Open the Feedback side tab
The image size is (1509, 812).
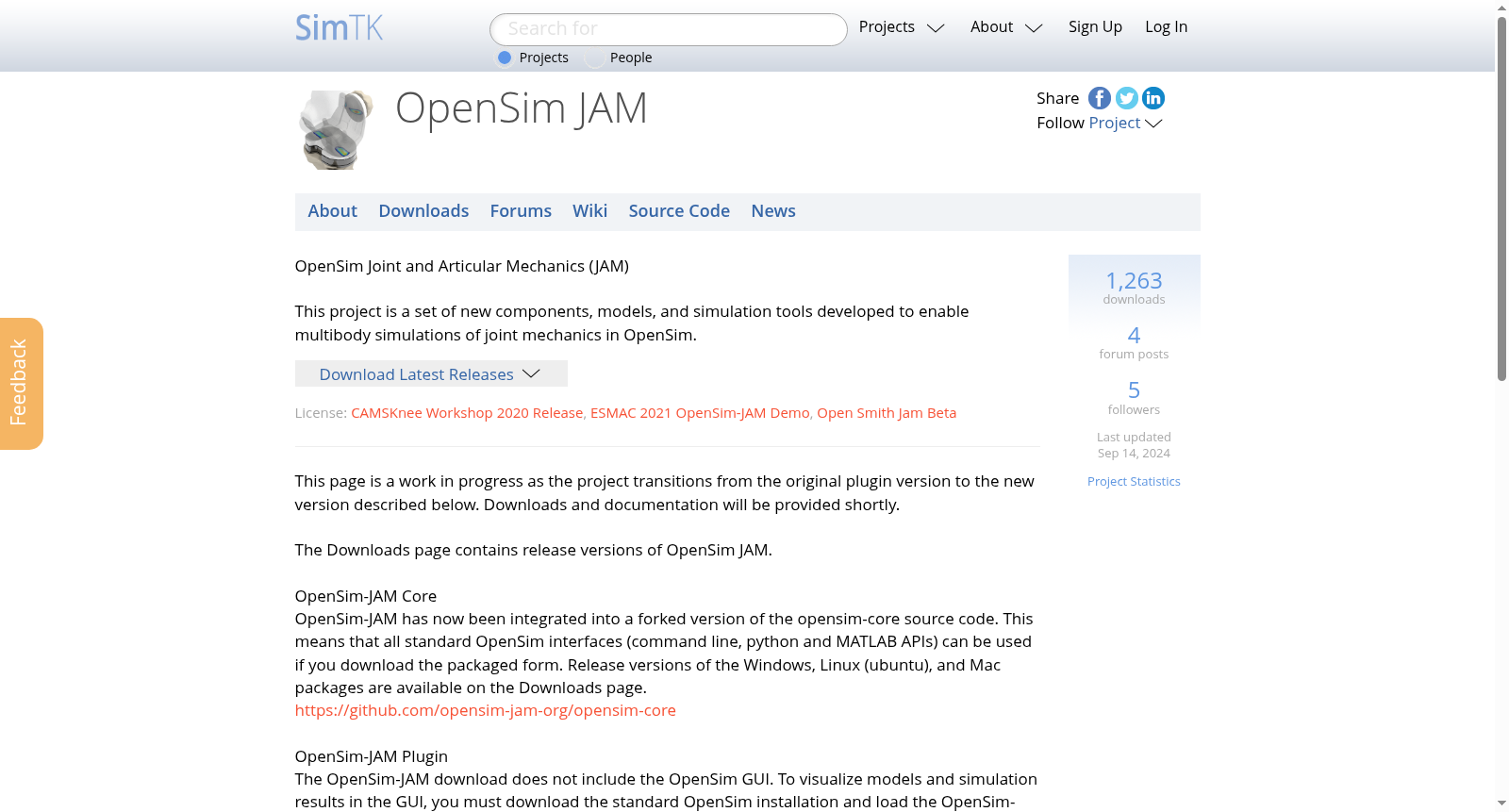(x=22, y=384)
